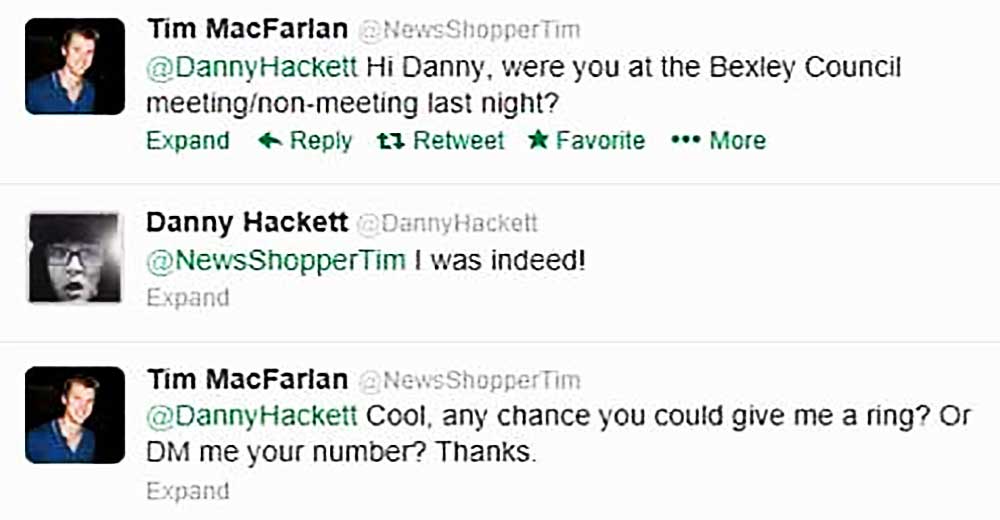
Task: Expand Danny Hackett's reply tweet
Action: coord(187,298)
